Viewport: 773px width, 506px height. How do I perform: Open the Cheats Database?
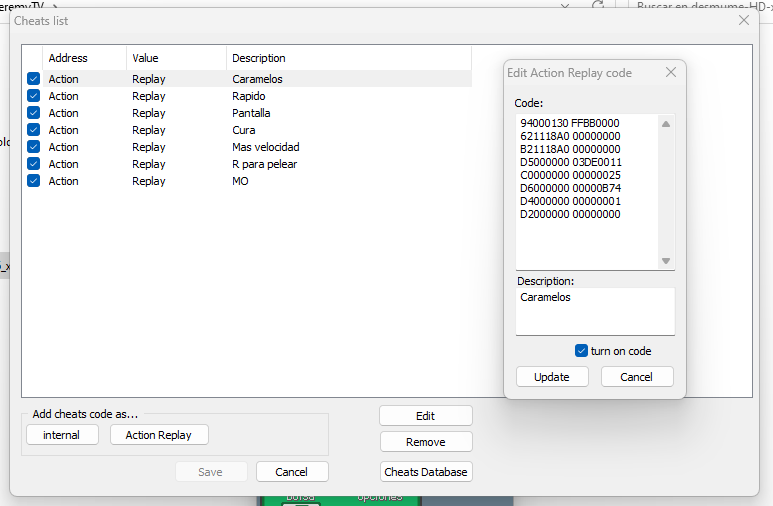pyautogui.click(x=425, y=472)
